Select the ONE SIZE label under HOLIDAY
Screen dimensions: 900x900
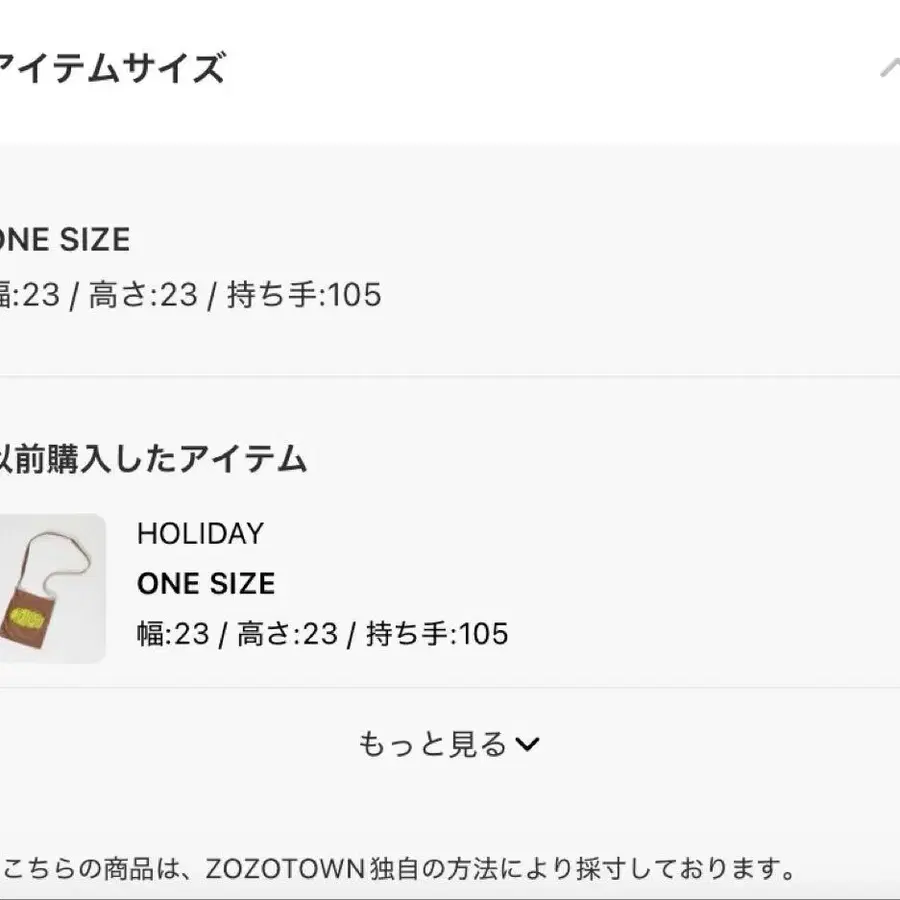(x=206, y=584)
